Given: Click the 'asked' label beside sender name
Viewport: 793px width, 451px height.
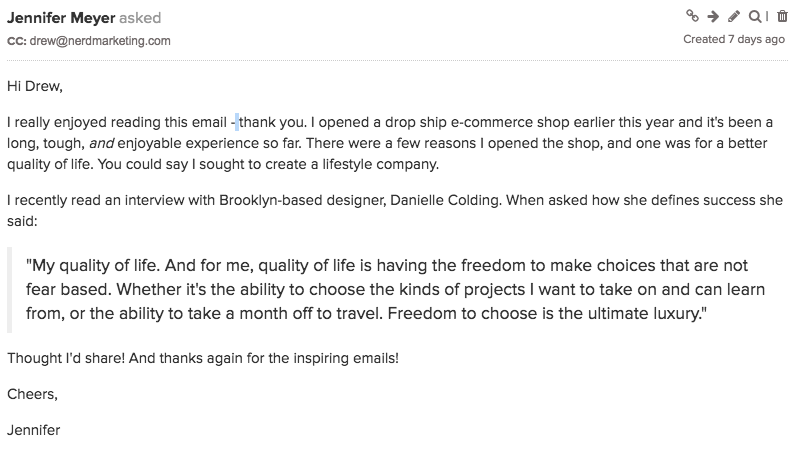Looking at the screenshot, I should coord(140,18).
